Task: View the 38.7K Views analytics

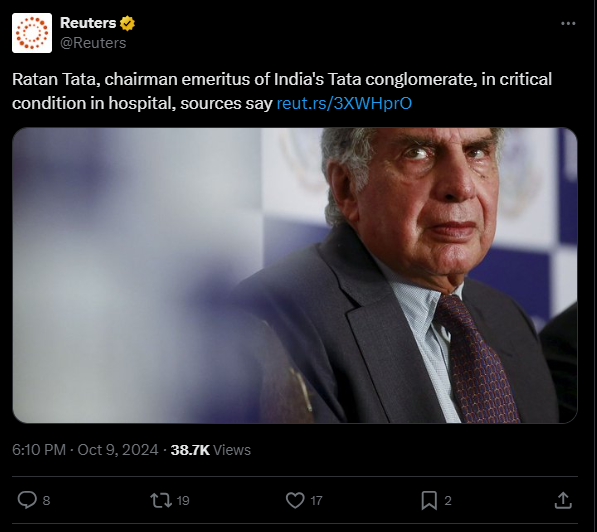Action: pyautogui.click(x=211, y=450)
